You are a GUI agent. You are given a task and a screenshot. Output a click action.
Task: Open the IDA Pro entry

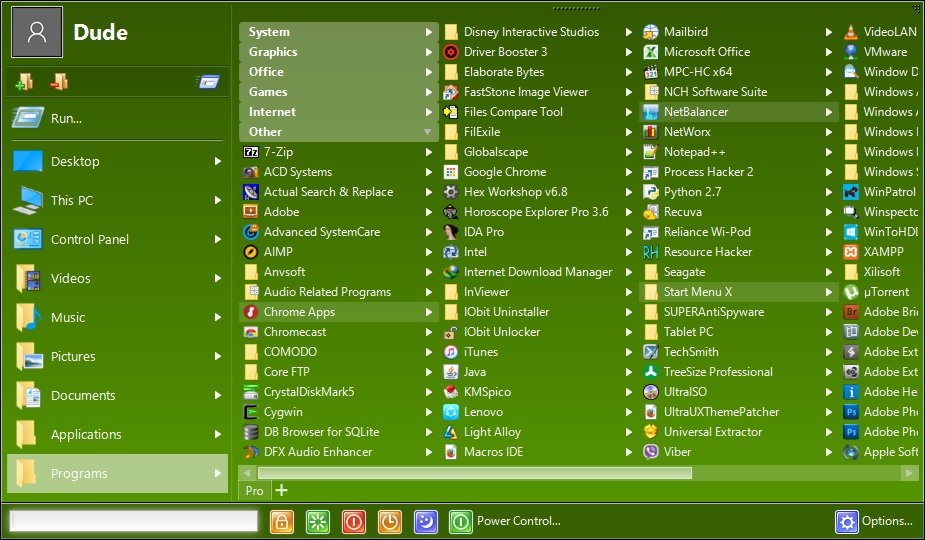539,232
